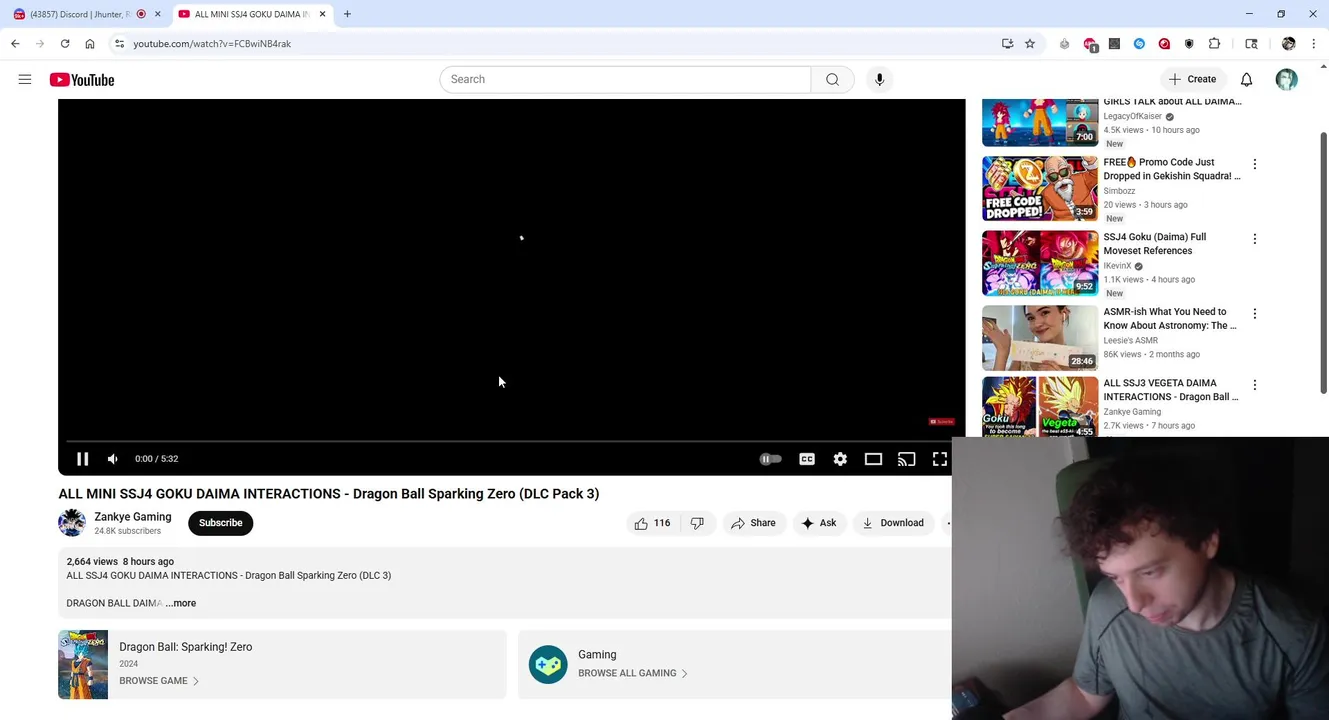Image resolution: width=1329 pixels, height=720 pixels.
Task: Open options for ASMR-ish Astronomy video
Action: [x=1254, y=314]
